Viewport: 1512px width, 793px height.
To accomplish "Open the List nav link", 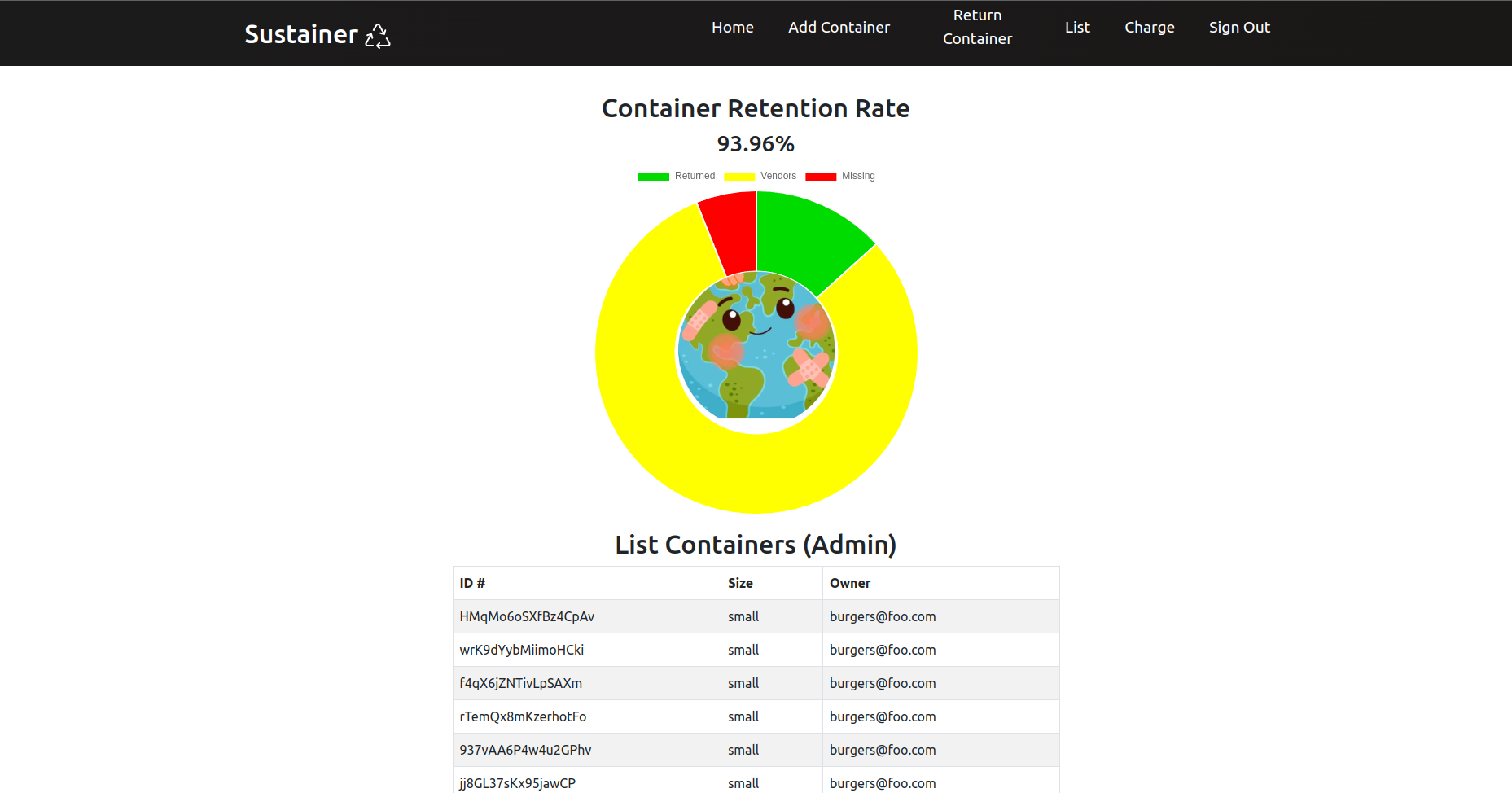I will pos(1076,28).
